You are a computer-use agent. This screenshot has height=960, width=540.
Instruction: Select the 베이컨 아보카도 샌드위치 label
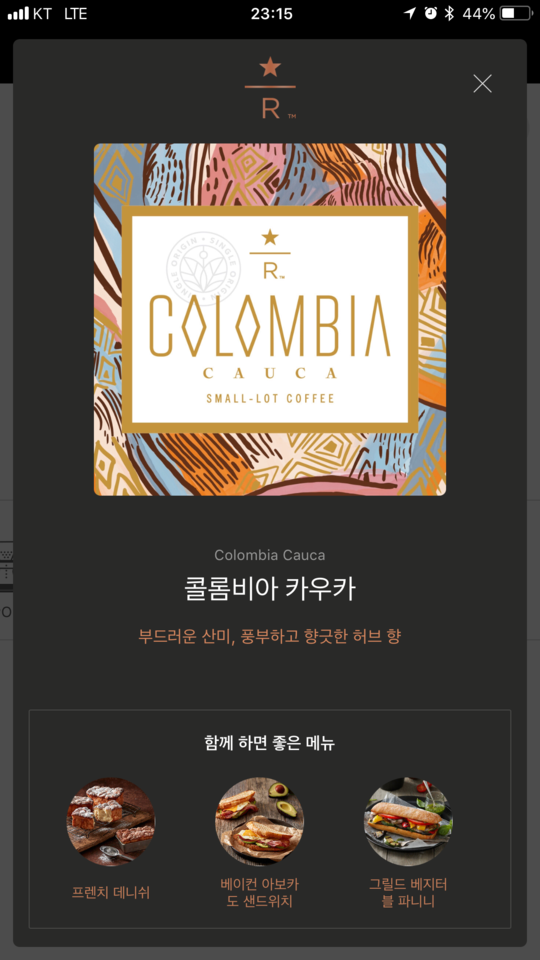260,893
